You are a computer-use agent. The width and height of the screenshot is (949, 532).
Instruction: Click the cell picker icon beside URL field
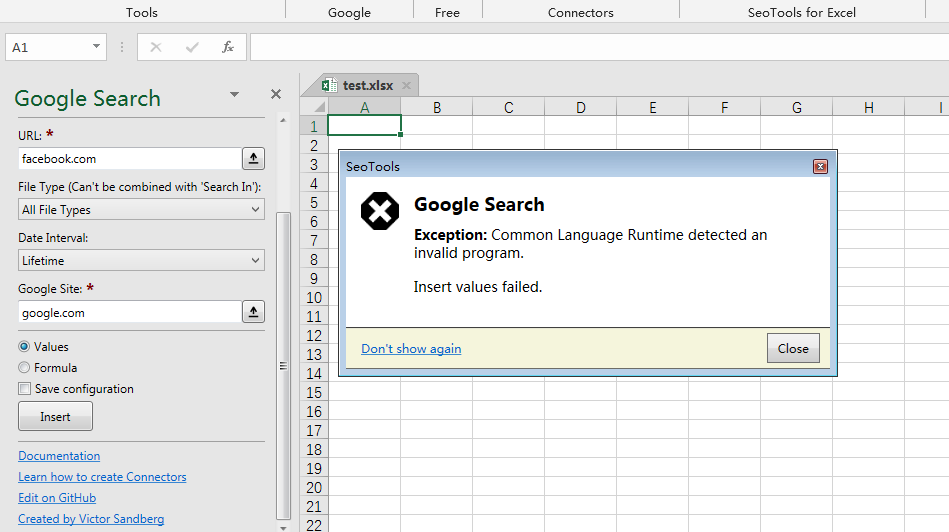[x=253, y=159]
